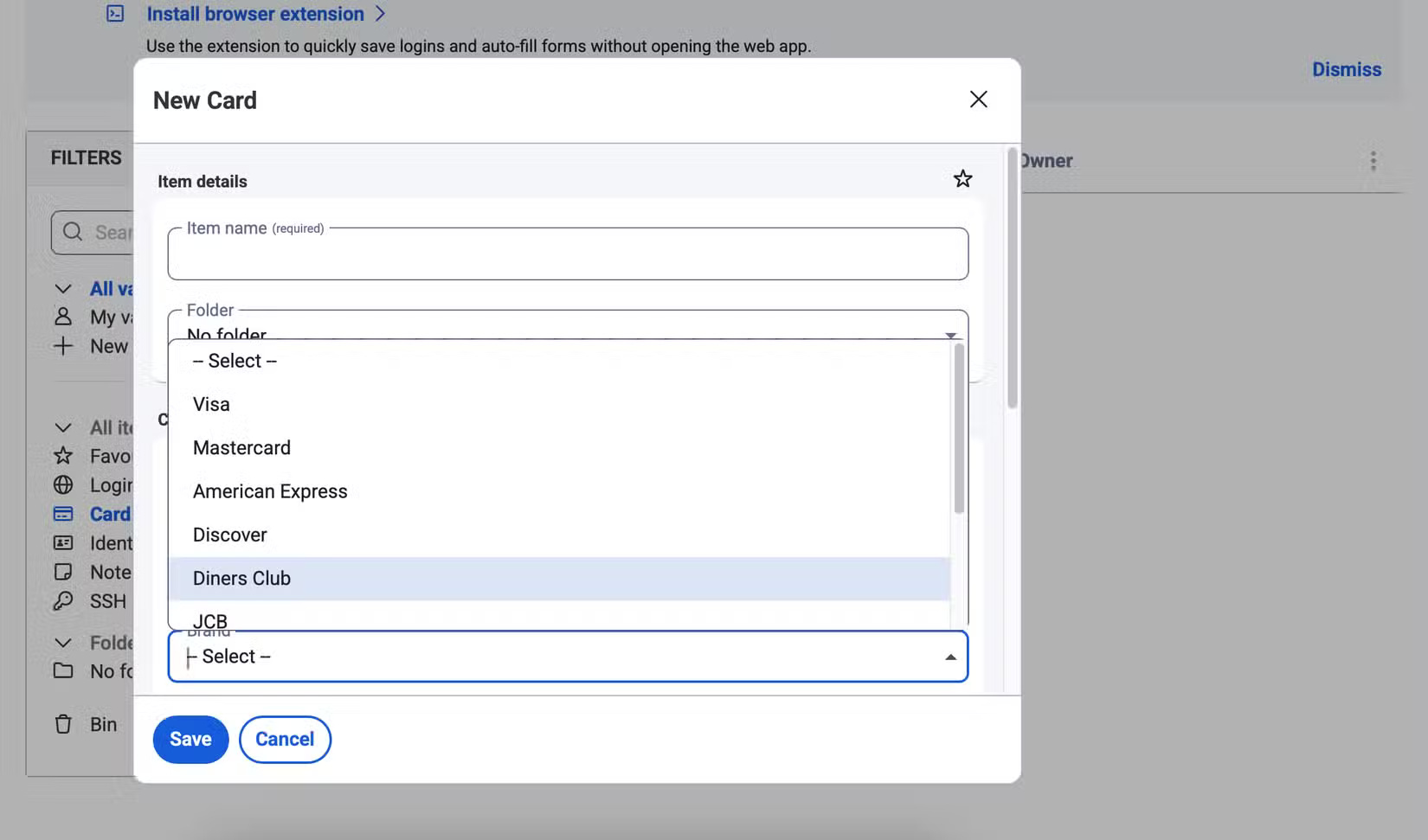Viewport: 1428px width, 840px height.
Task: Click the Favourites star icon in the sidebar
Action: tap(64, 456)
